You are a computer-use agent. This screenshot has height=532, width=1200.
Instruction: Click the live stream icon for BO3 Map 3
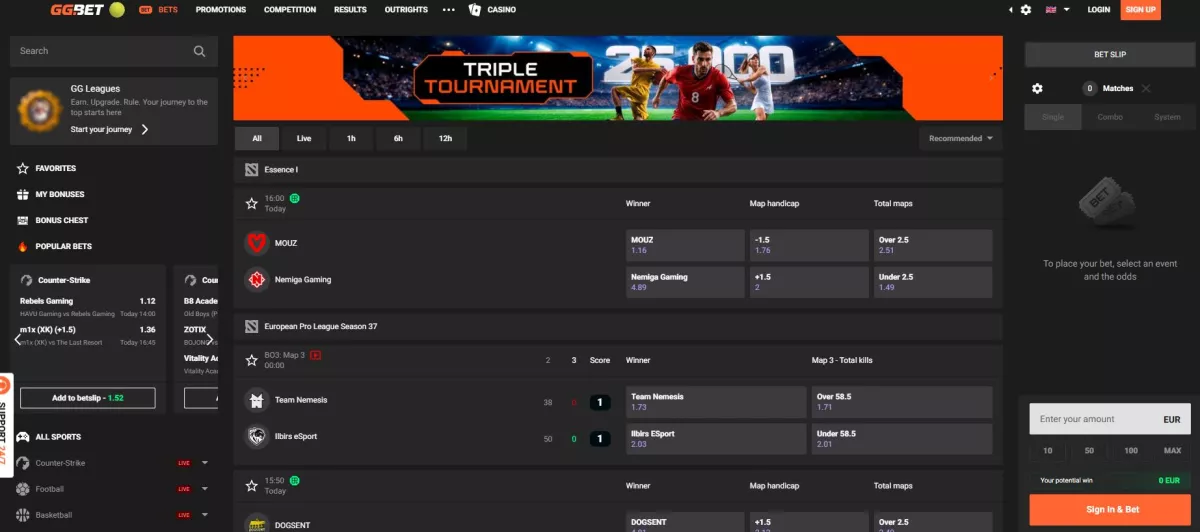316,355
